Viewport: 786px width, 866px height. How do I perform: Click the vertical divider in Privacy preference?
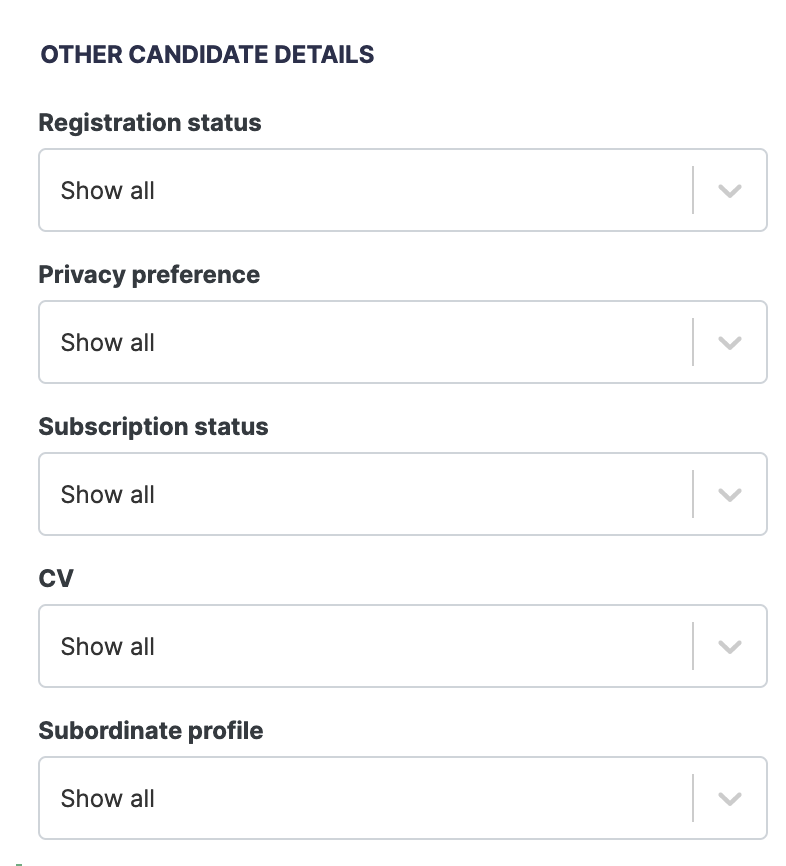[x=693, y=343]
